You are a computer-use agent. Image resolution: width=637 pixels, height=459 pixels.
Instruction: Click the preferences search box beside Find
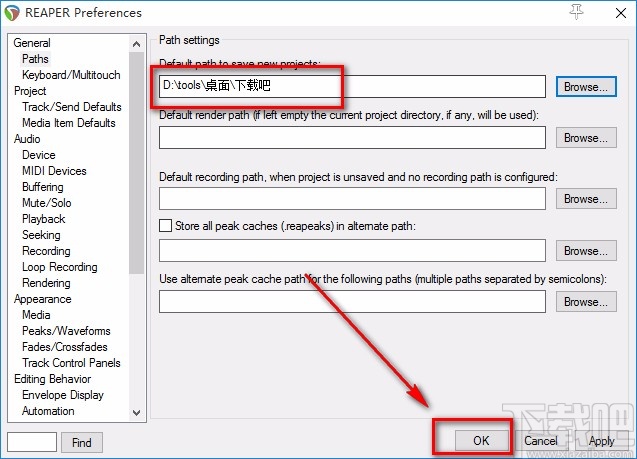(32, 442)
